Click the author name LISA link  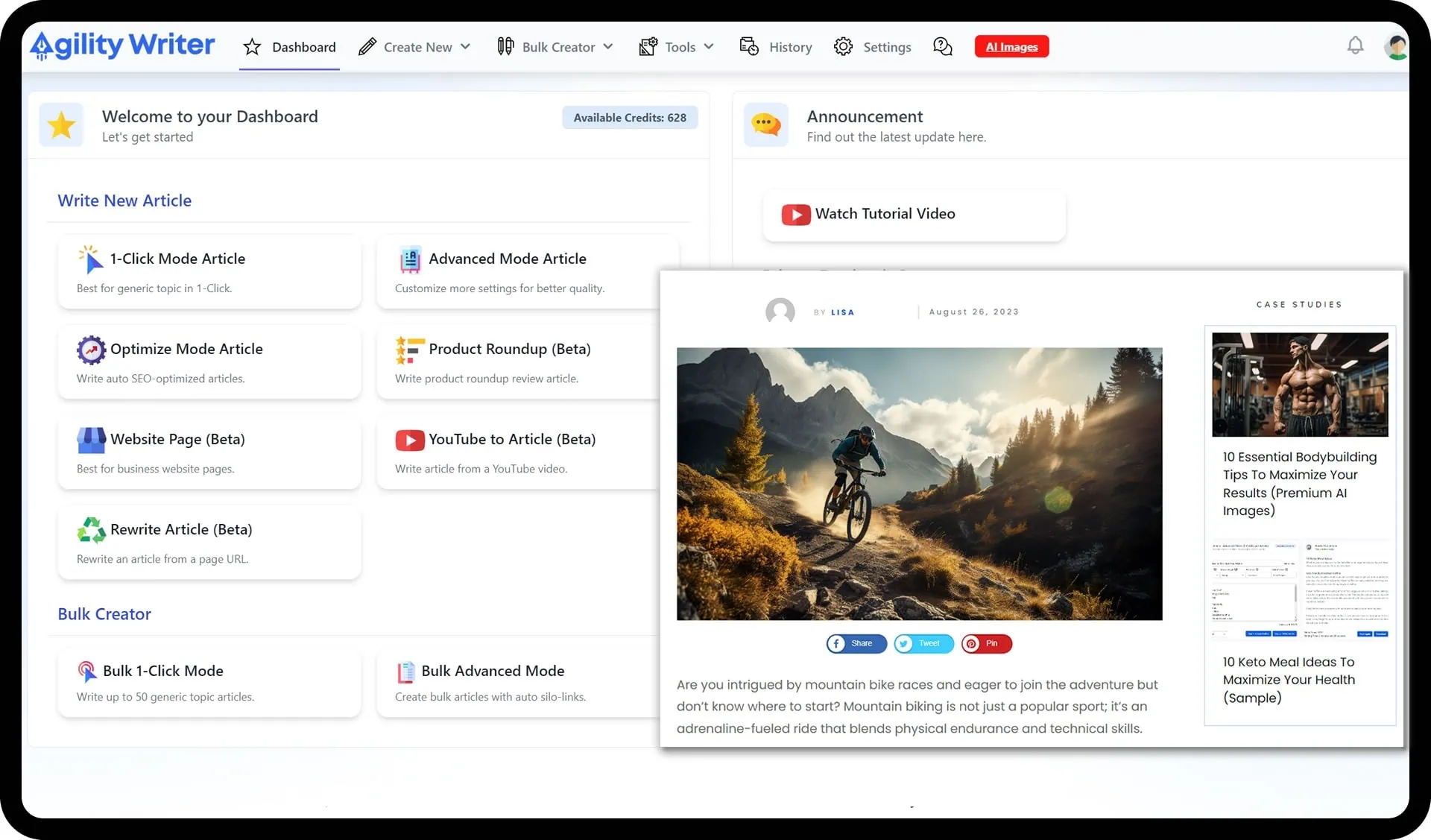(842, 312)
